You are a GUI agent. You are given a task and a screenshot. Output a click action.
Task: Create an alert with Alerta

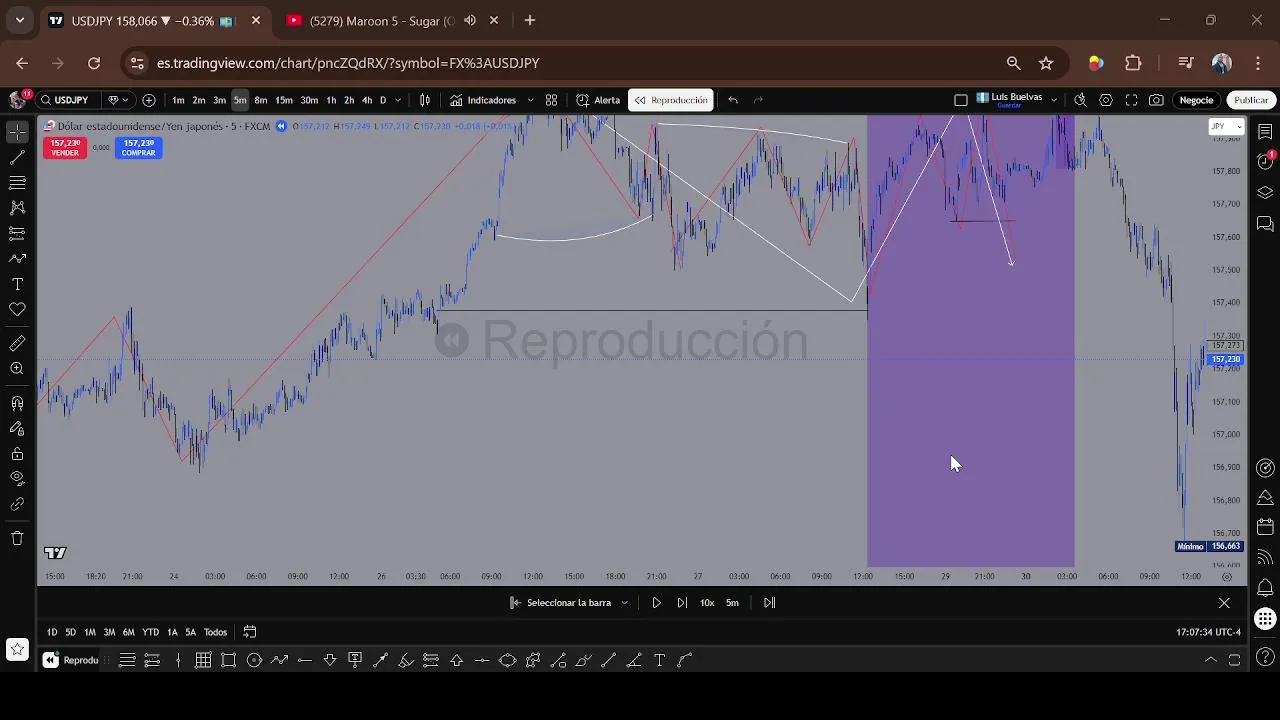tap(599, 100)
